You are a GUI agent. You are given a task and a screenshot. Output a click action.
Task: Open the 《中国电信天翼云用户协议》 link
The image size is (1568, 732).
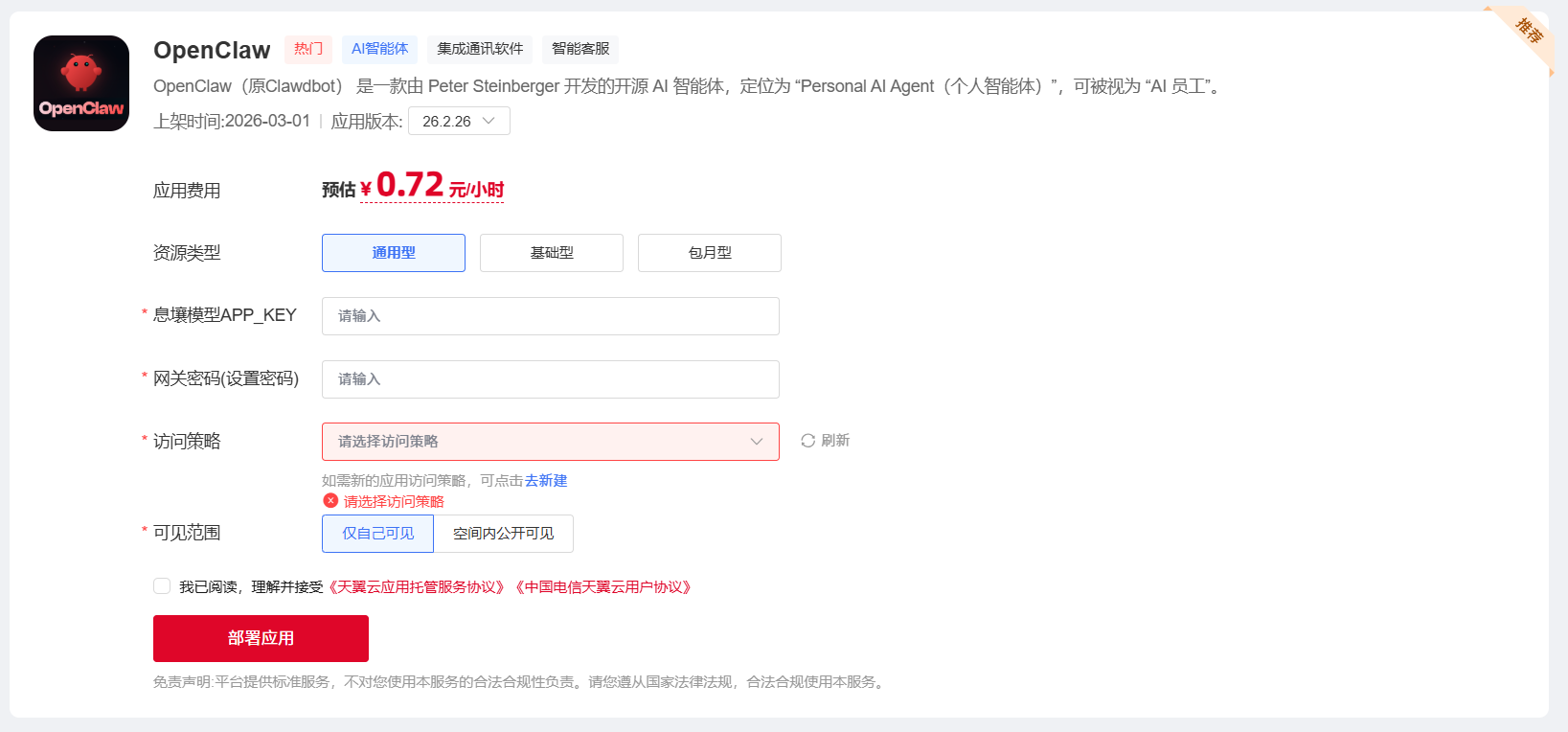[602, 587]
